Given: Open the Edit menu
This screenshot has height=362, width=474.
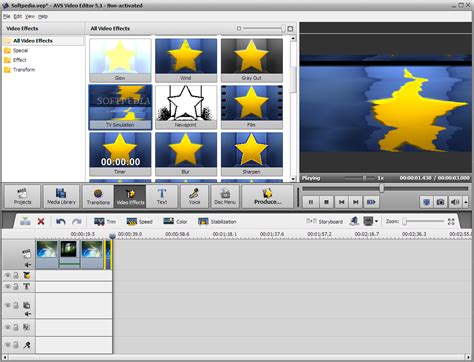Looking at the screenshot, I should [x=18, y=16].
